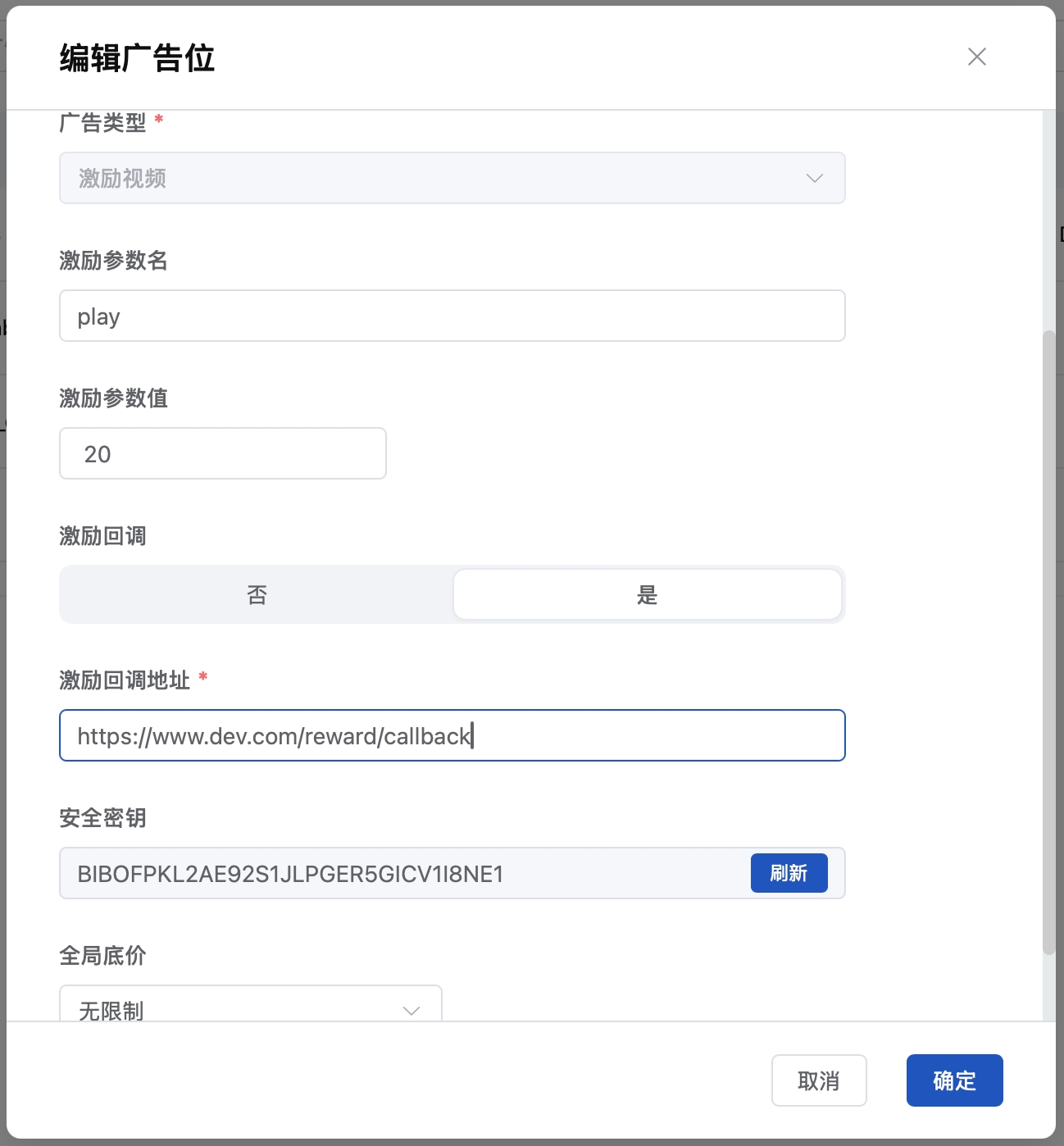
Task: Click the chevron arrow in 广告类型 field
Action: [814, 178]
